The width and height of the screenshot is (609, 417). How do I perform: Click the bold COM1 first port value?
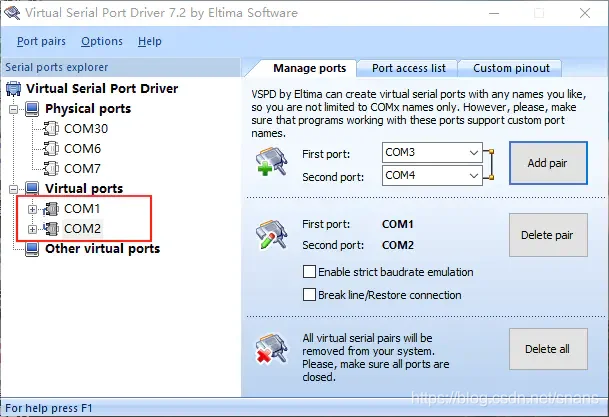pyautogui.click(x=398, y=224)
